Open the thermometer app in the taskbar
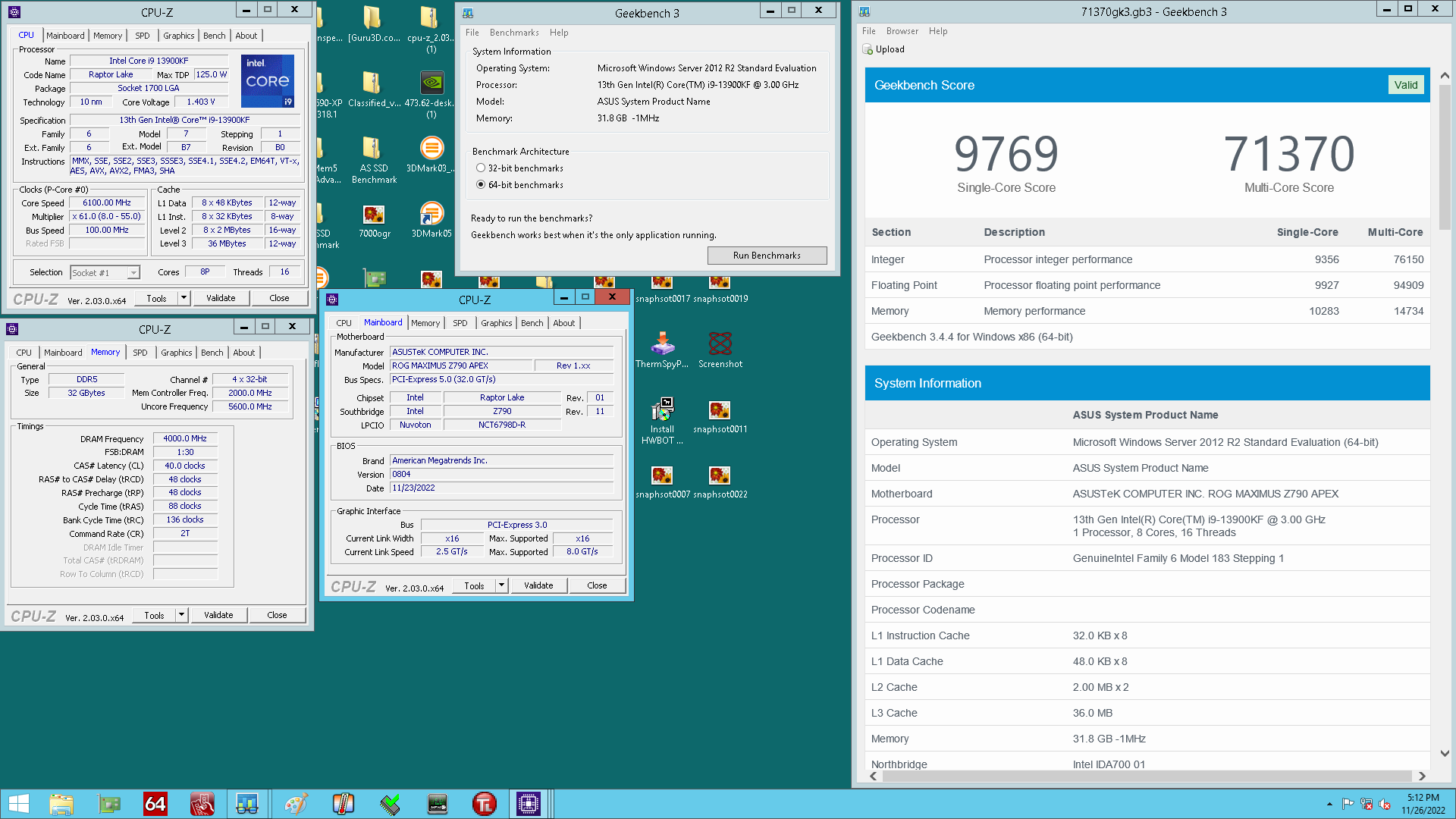The height and width of the screenshot is (819, 1456). (x=344, y=804)
